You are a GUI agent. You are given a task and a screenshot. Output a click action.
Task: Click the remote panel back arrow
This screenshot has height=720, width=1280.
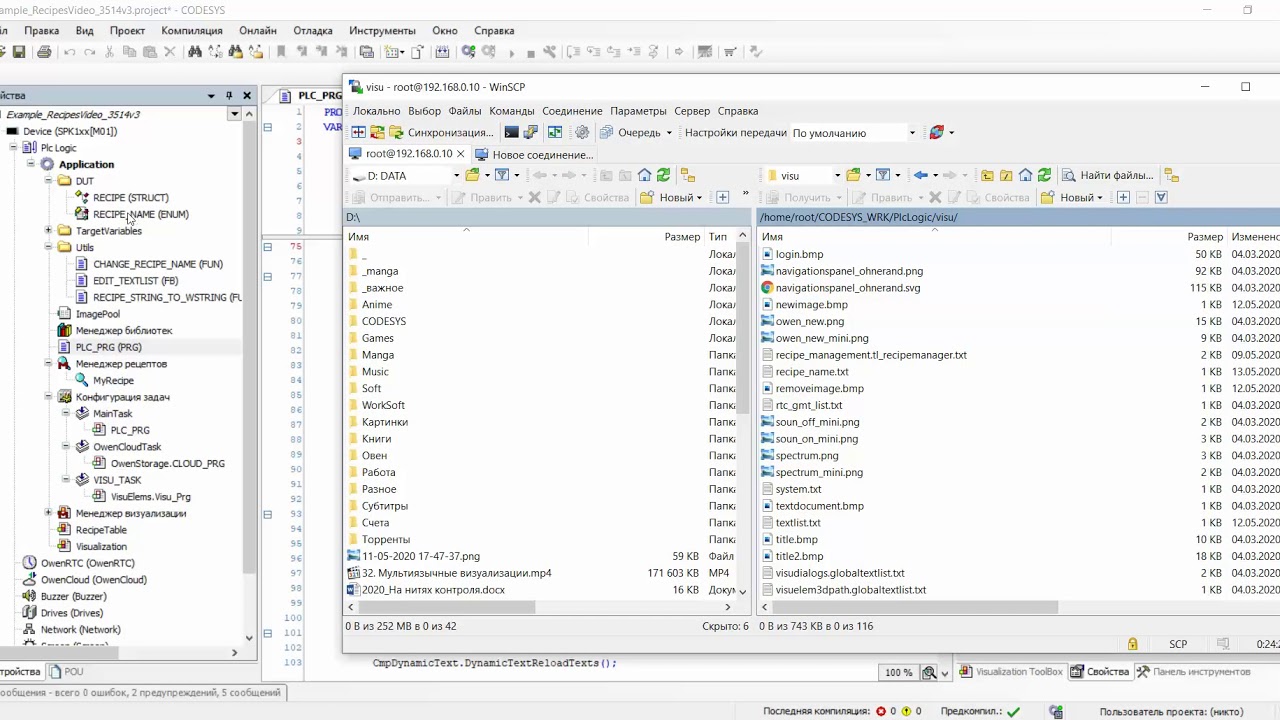click(920, 175)
